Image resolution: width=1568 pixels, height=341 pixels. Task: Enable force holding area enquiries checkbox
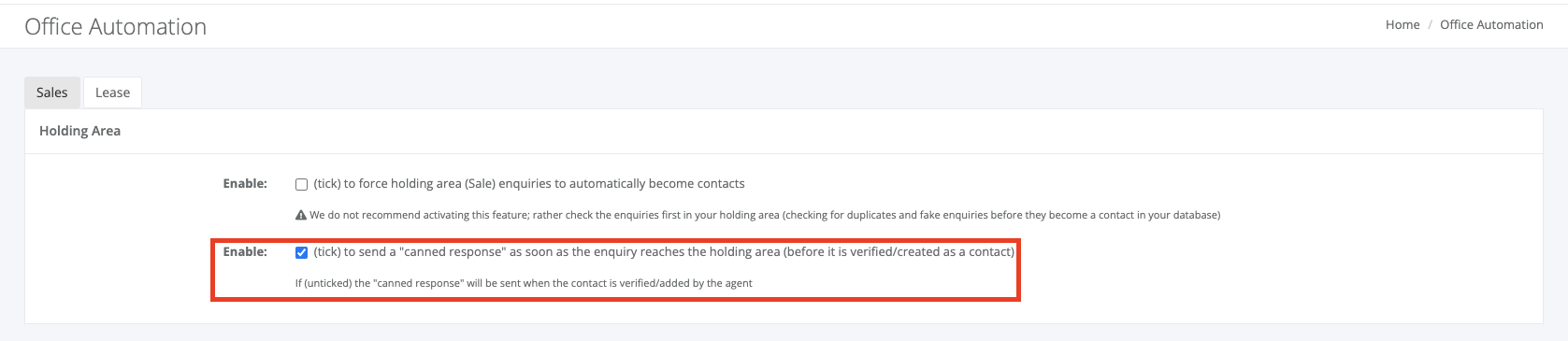301,185
